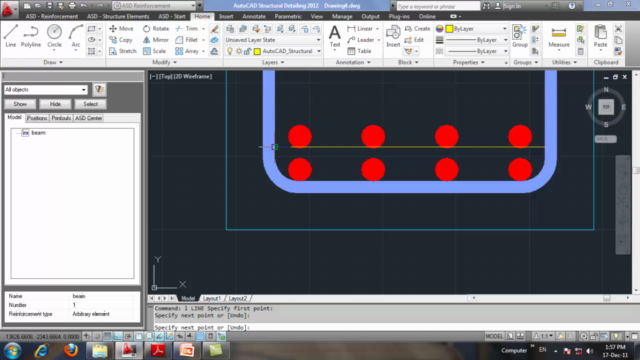Screen dimensions: 640x360
Task: Click the Hide button
Action: (x=55, y=104)
